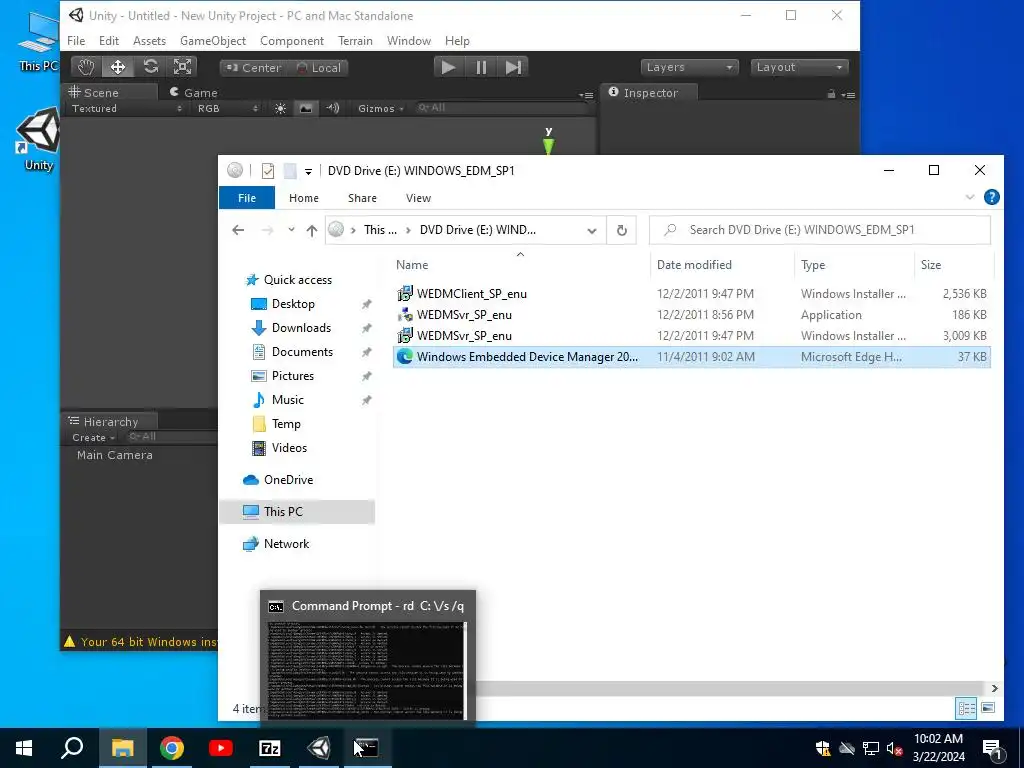Image resolution: width=1024 pixels, height=768 pixels.
Task: Click the Unity Pause button
Action: [481, 67]
